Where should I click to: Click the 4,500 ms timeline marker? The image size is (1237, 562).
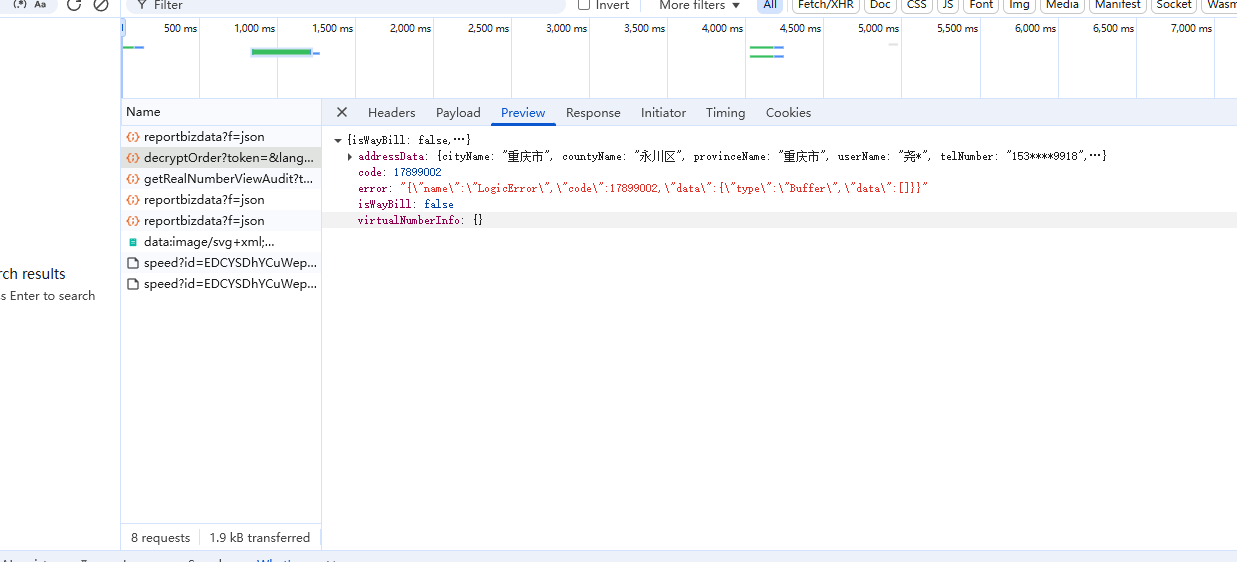[x=799, y=29]
